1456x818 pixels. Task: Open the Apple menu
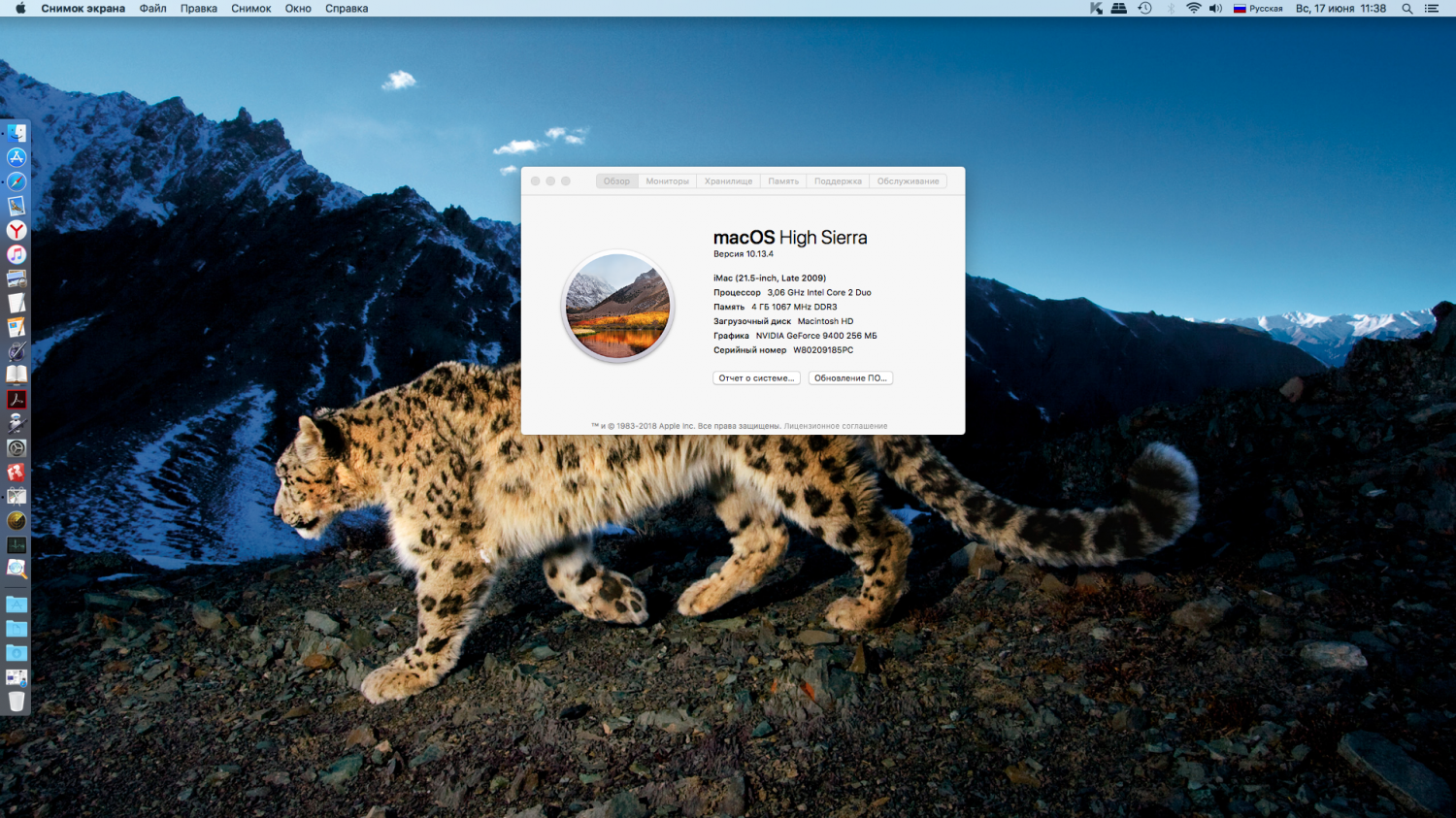20,9
